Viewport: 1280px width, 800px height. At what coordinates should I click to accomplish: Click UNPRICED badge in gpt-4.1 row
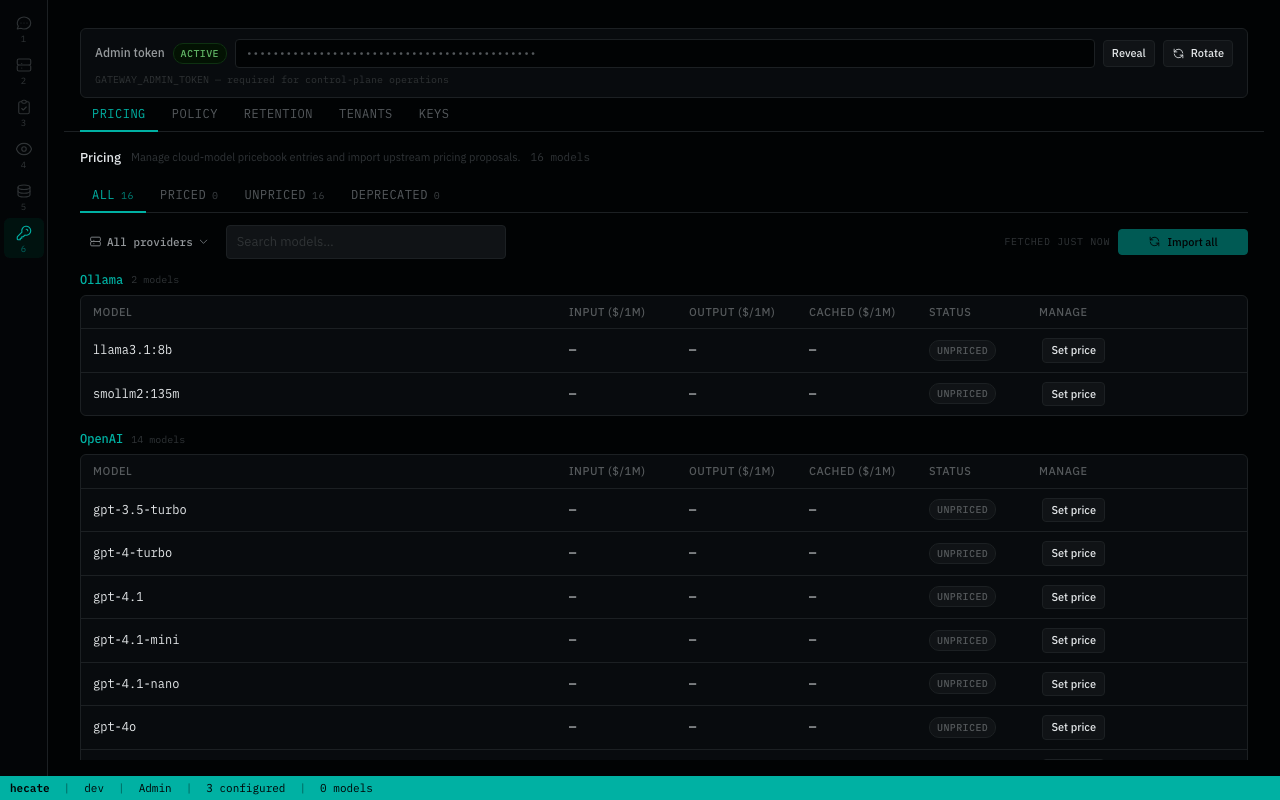pyautogui.click(x=962, y=597)
